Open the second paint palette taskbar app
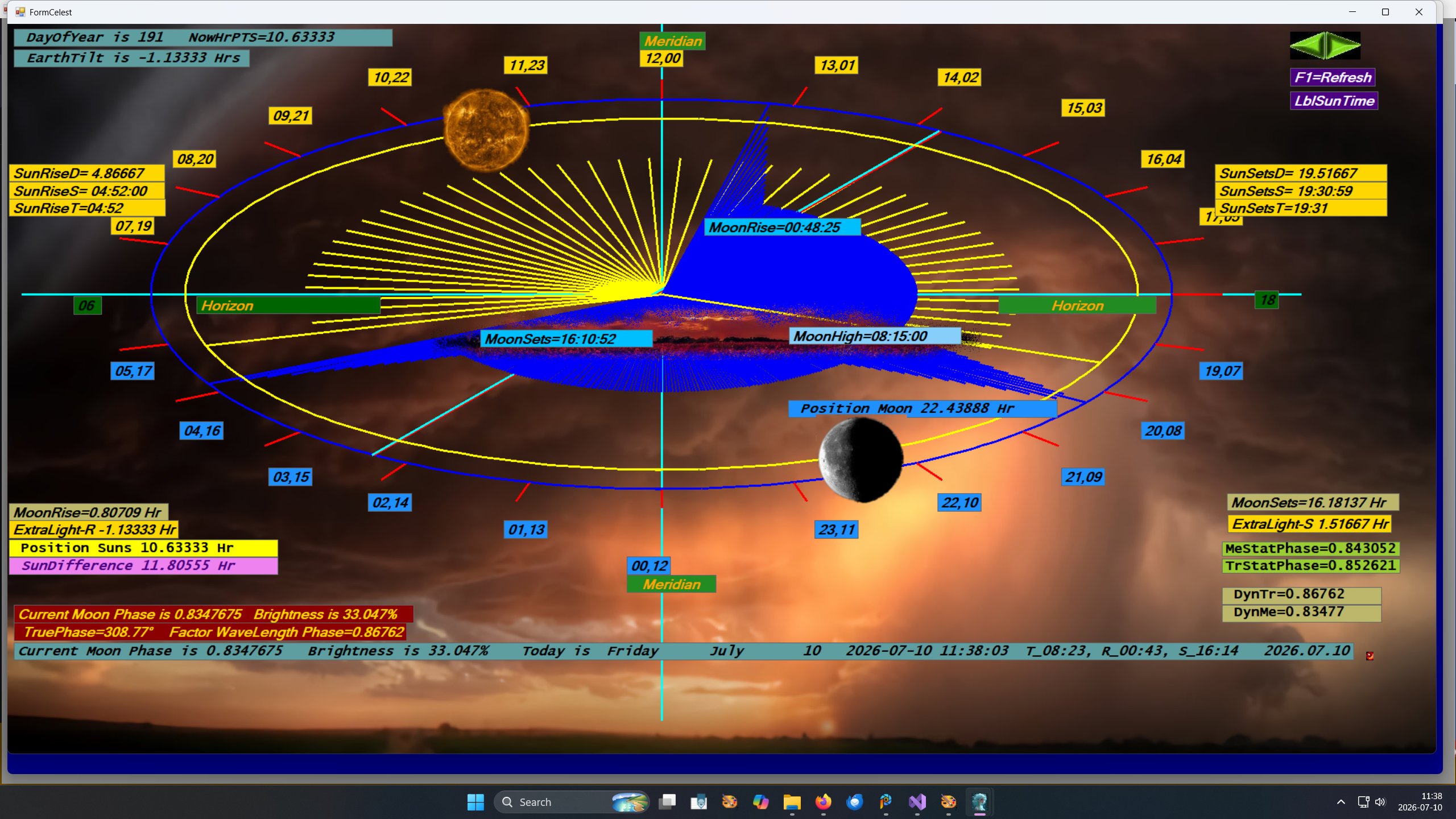1456x819 pixels. point(948,802)
